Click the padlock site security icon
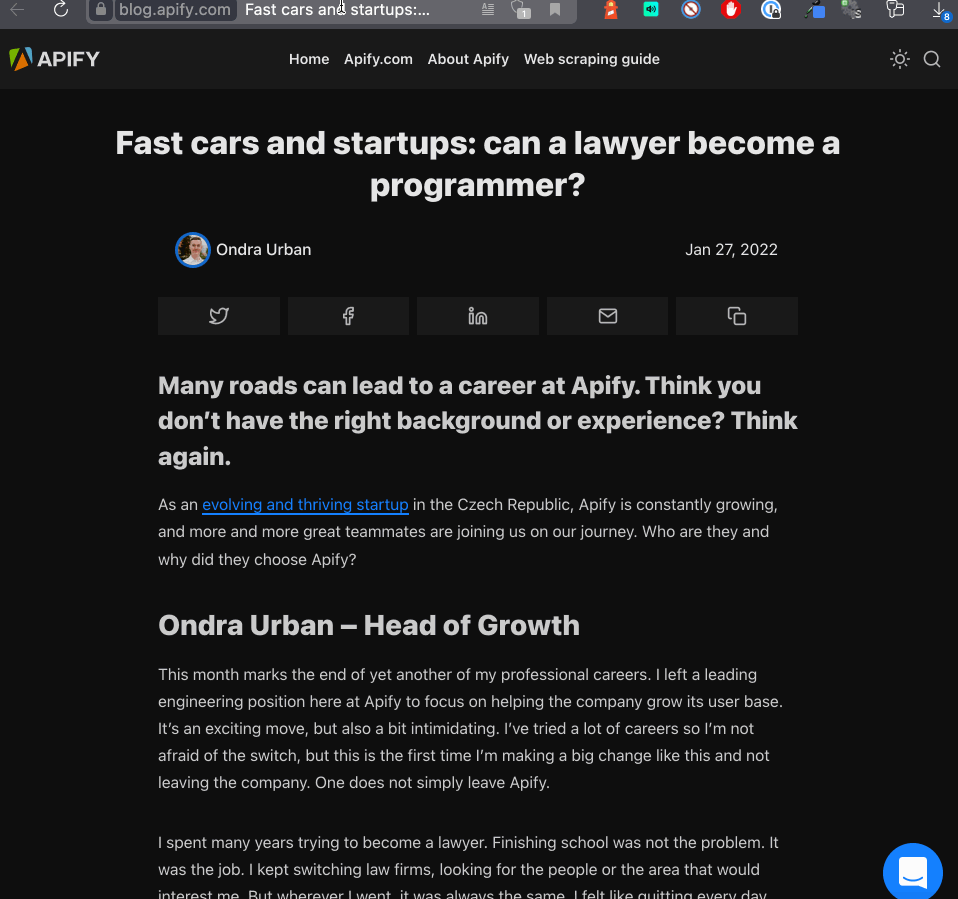This screenshot has height=899, width=958. tap(101, 10)
